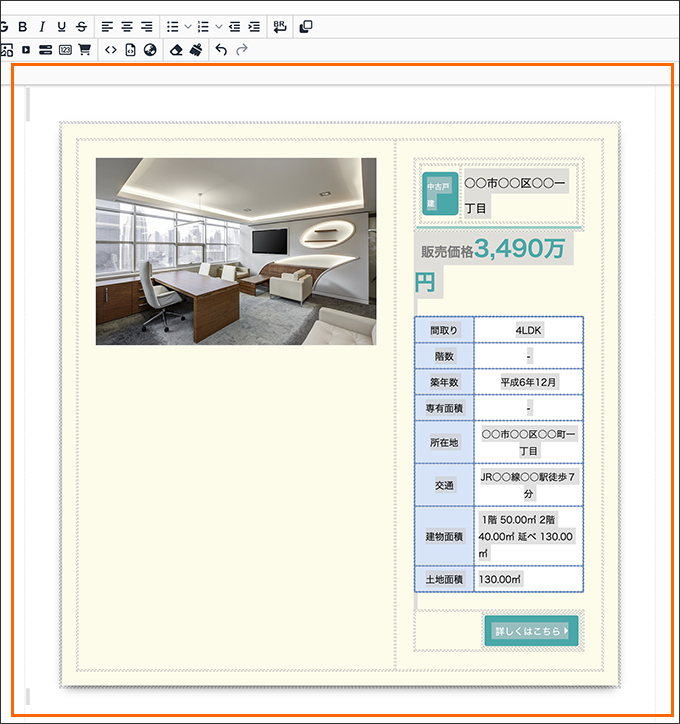
Task: Click the duplicate/copy block icon
Action: (x=306, y=27)
